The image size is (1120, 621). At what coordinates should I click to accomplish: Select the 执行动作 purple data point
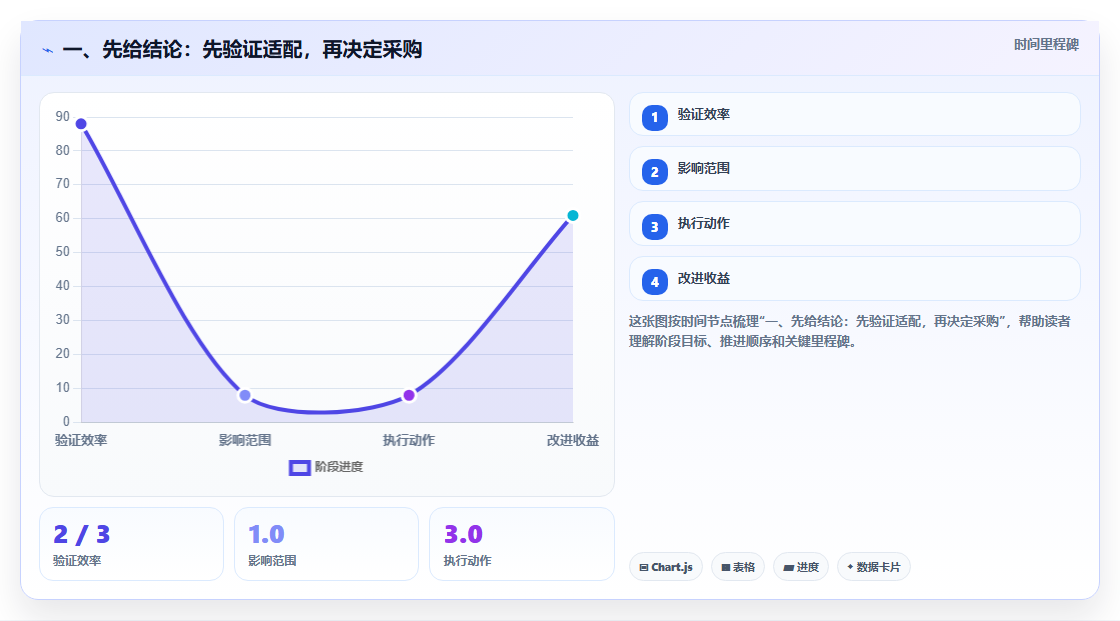click(x=409, y=395)
